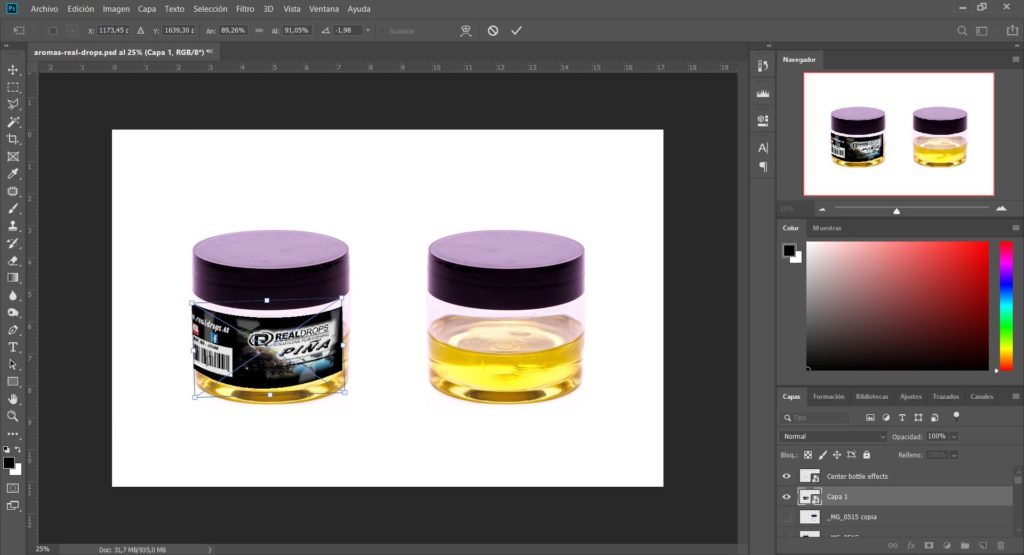Click the X position input field
Image resolution: width=1024 pixels, height=555 pixels.
114,31
